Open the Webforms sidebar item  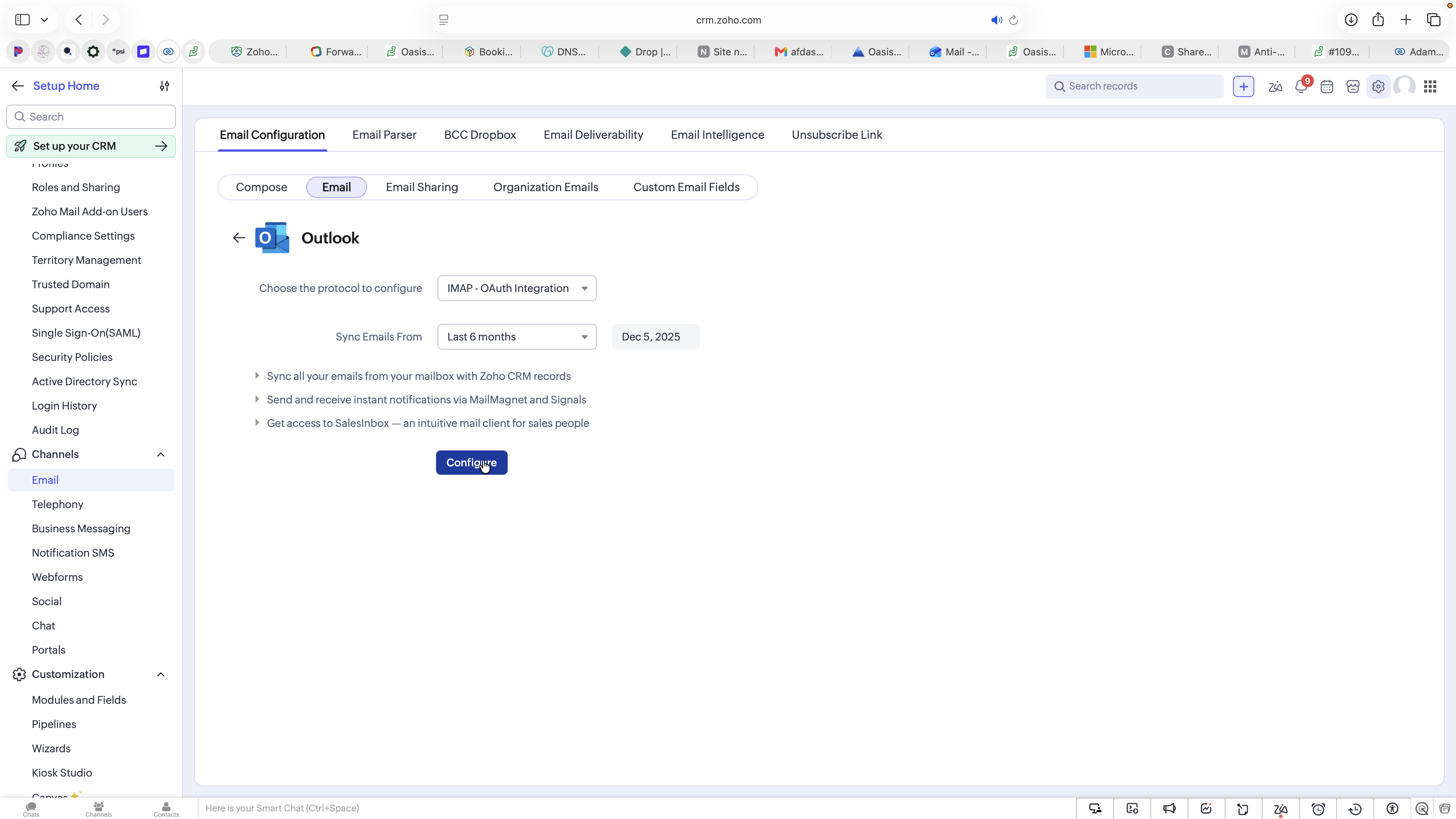point(57,577)
